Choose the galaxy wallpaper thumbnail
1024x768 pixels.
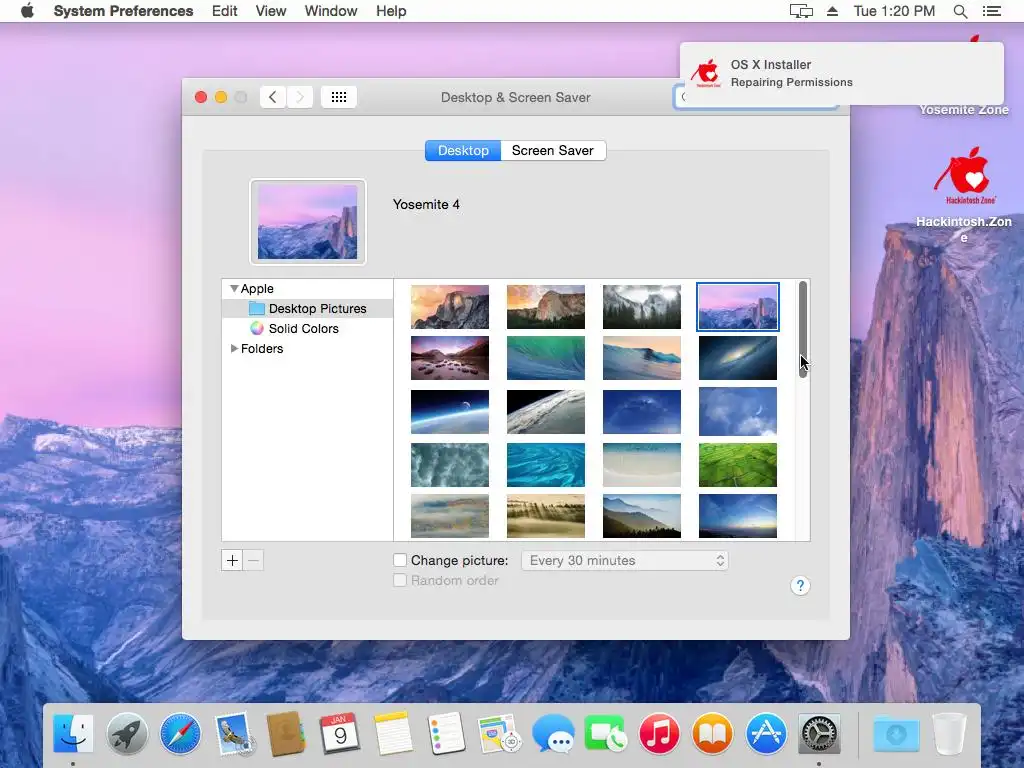pos(738,358)
